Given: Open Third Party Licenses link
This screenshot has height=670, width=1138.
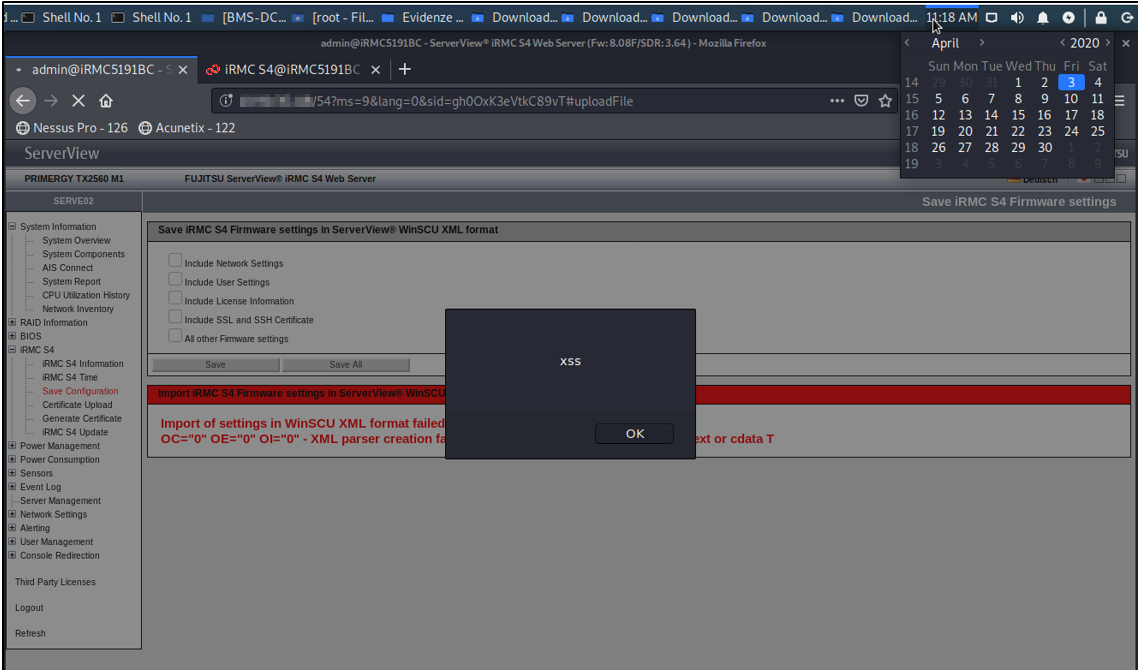Looking at the screenshot, I should coord(55,582).
